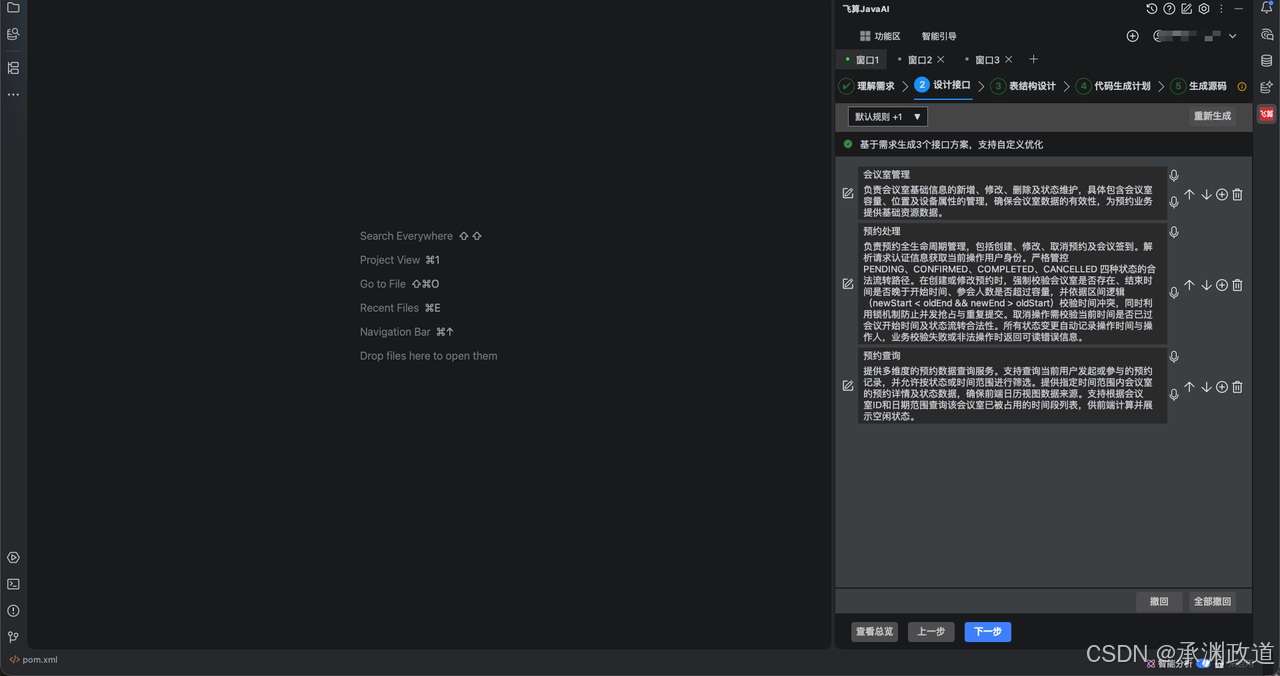Click the title microphone for 预约处理
This screenshot has height=676, width=1280.
pos(1174,232)
